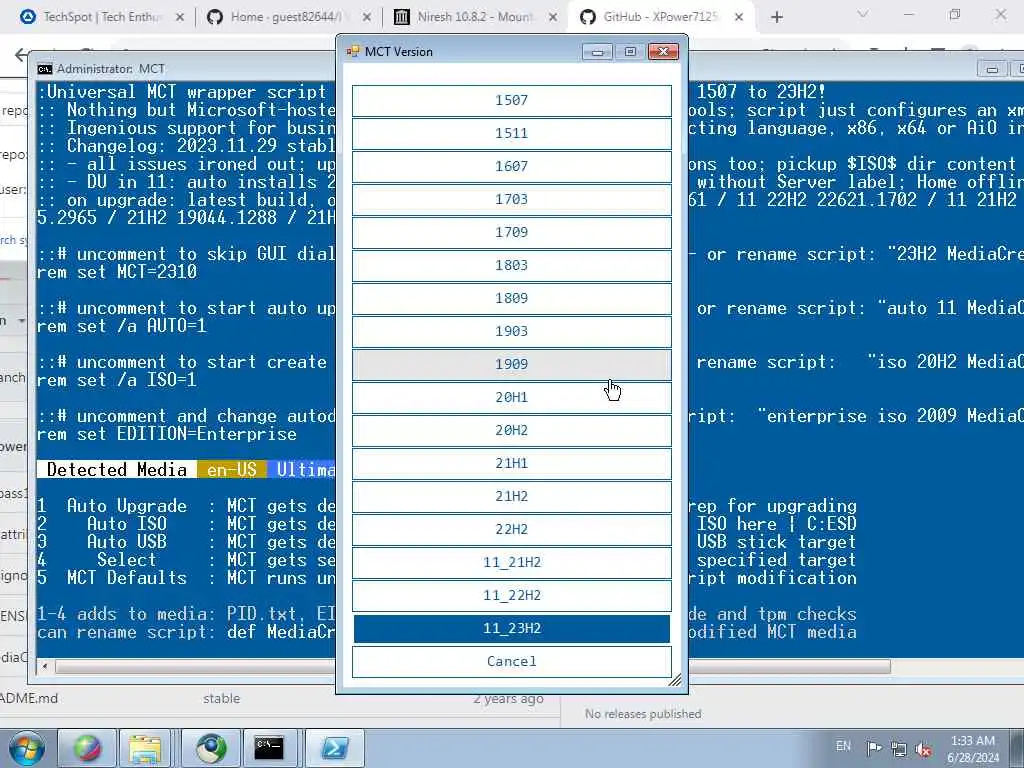Pick the 20H1 version button
The image size is (1024, 768).
point(511,397)
